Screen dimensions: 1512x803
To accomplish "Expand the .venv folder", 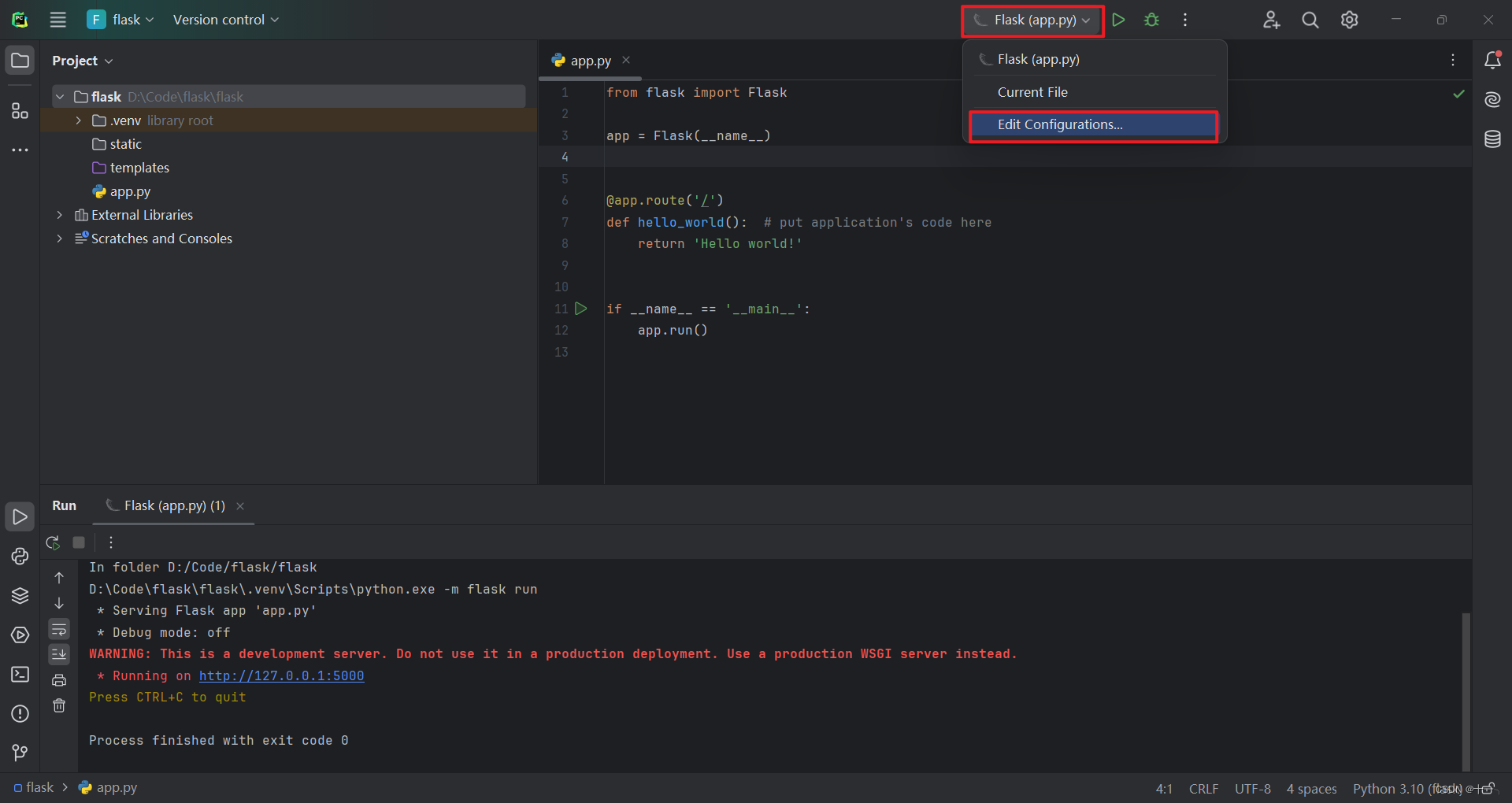I will [78, 120].
